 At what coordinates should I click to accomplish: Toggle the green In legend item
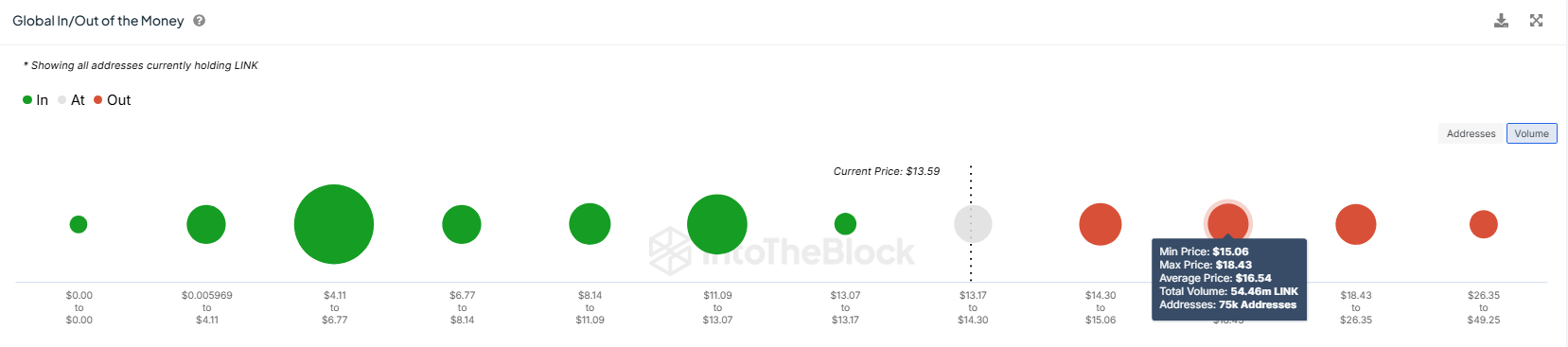[x=35, y=100]
